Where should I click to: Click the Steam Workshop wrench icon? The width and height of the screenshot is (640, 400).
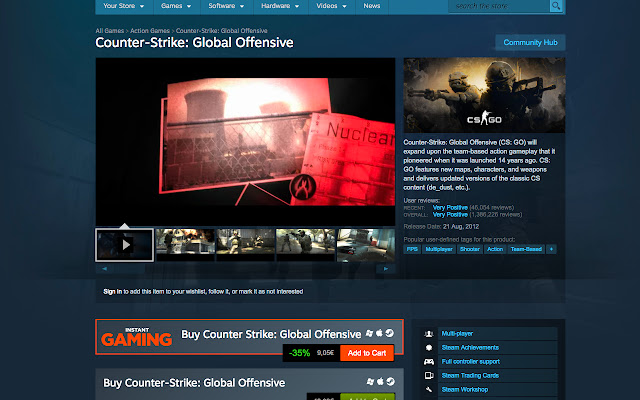pos(429,389)
